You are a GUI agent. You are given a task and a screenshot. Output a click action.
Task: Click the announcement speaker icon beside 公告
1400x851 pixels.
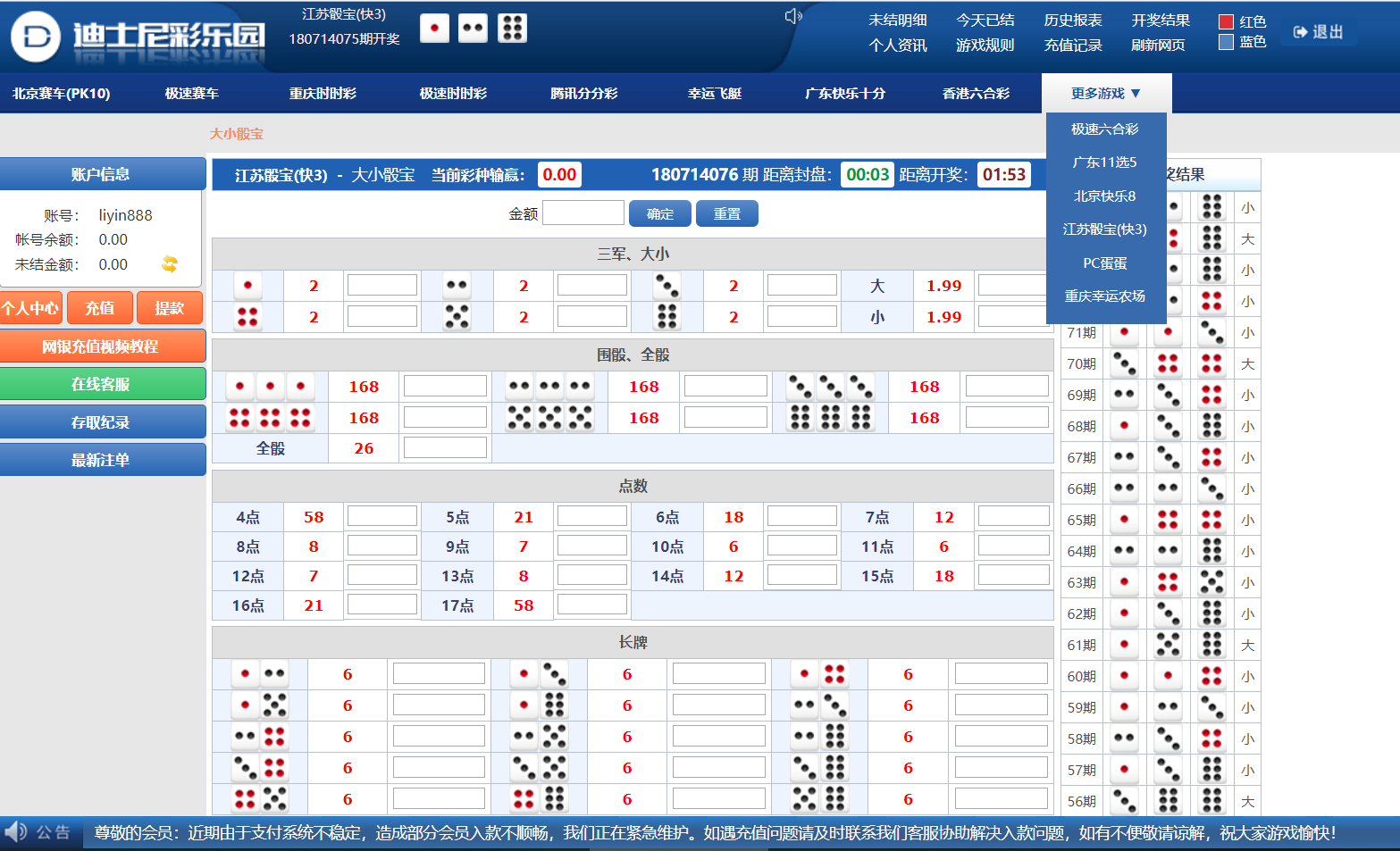tap(16, 832)
